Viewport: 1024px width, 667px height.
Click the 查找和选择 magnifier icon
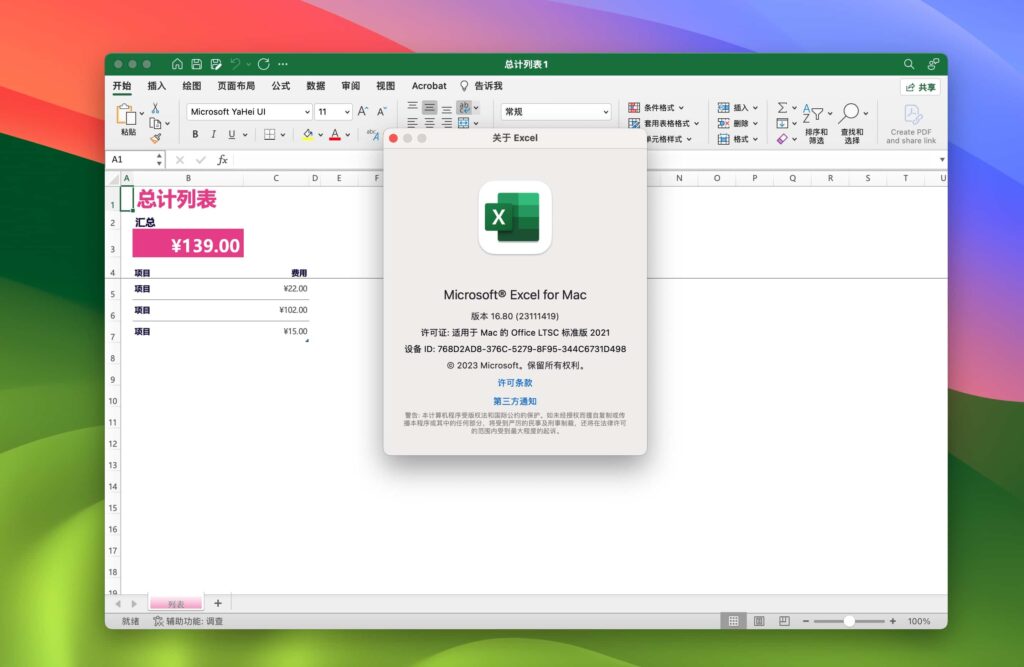coord(851,112)
